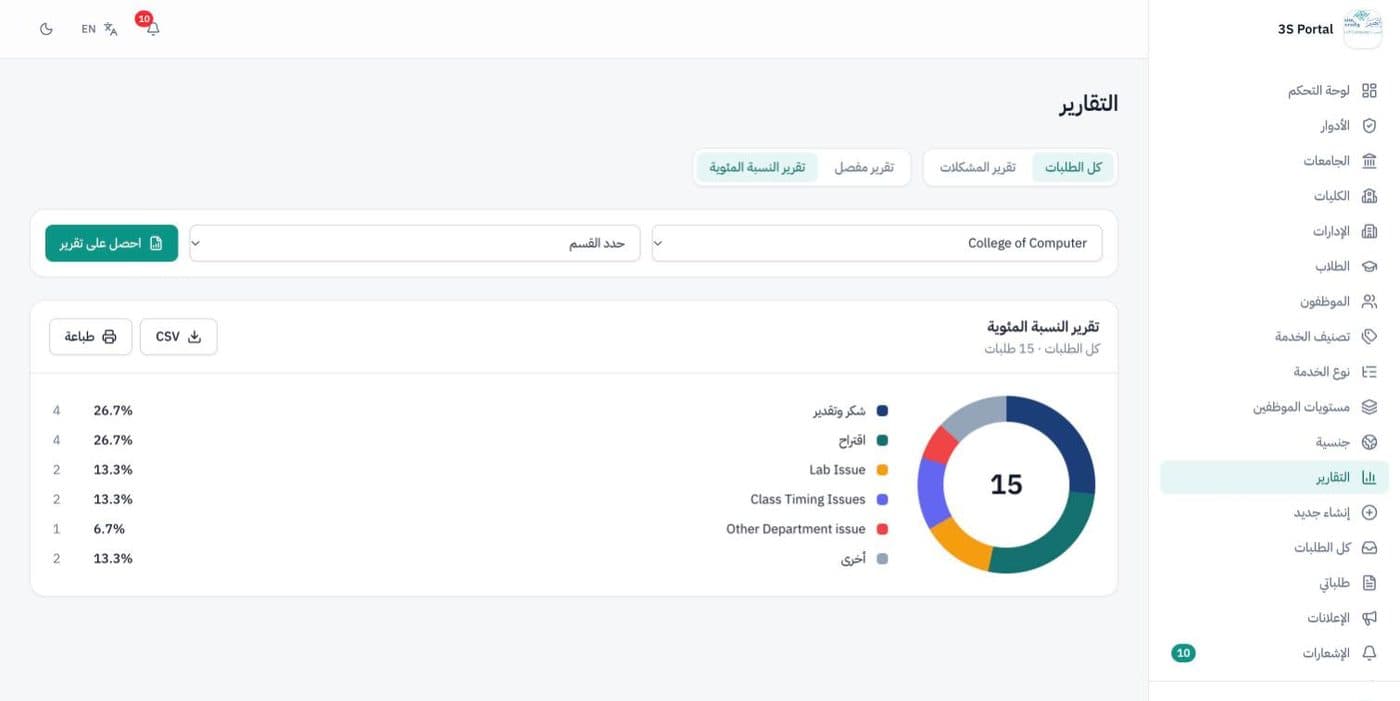Export the report with CSV button
Viewport: 1400px width, 701px height.
click(x=178, y=337)
